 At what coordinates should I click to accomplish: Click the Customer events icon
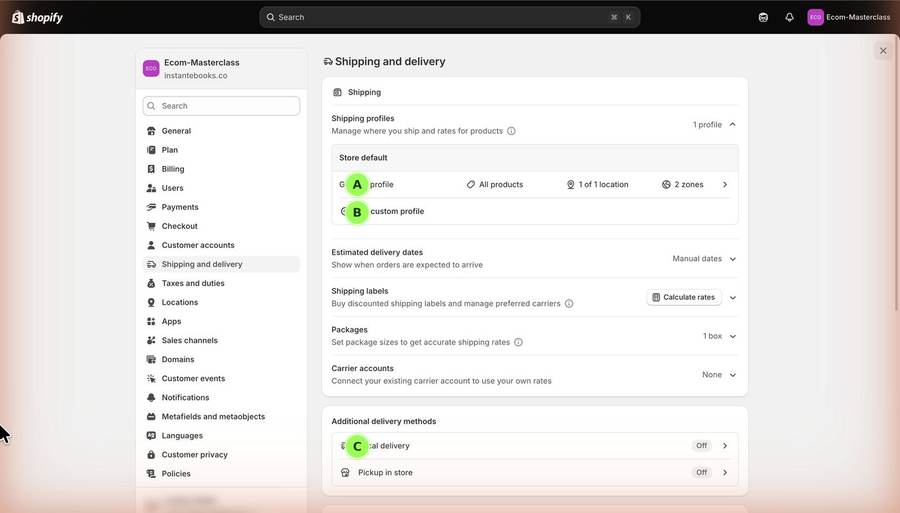(x=151, y=378)
